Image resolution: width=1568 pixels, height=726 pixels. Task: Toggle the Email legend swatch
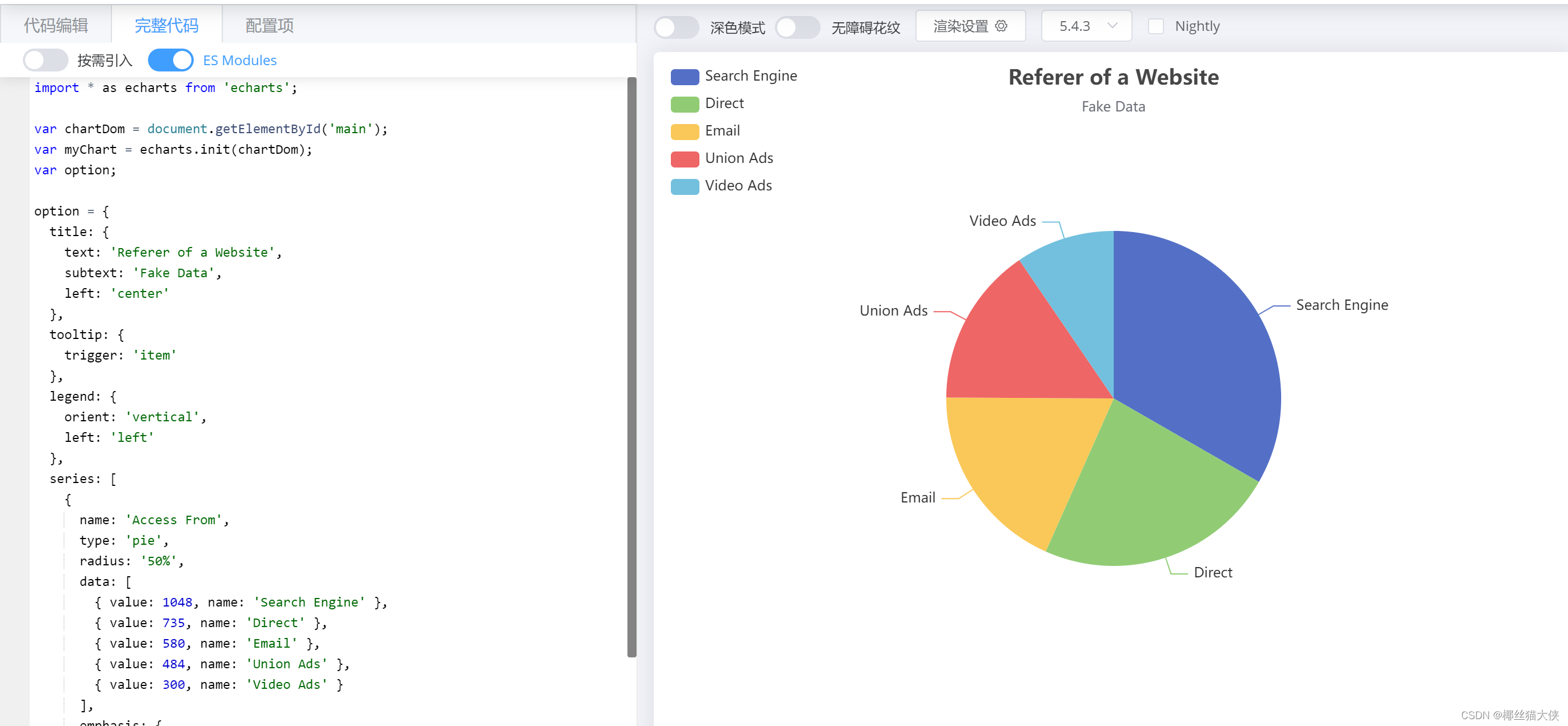click(x=684, y=131)
